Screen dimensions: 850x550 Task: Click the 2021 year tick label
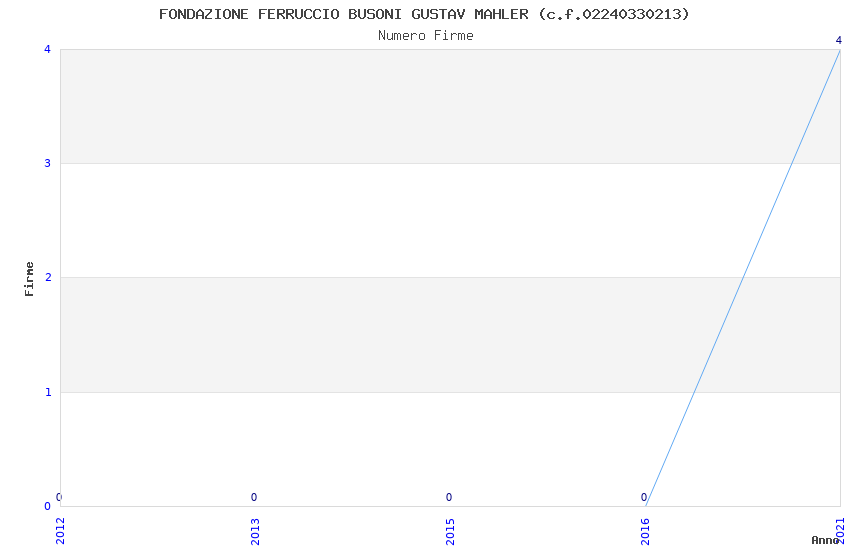pyautogui.click(x=840, y=531)
